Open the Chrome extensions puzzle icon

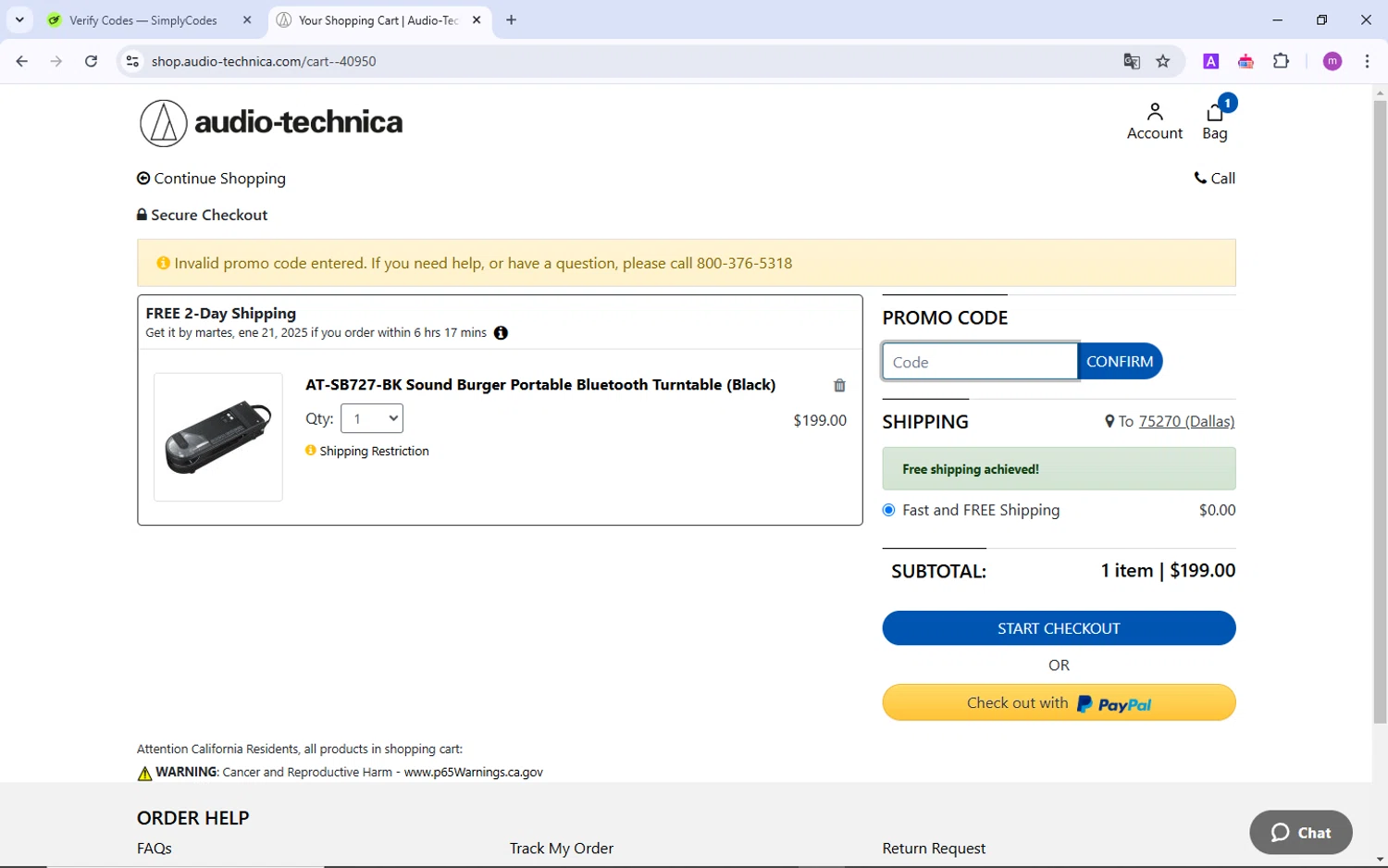(x=1281, y=61)
